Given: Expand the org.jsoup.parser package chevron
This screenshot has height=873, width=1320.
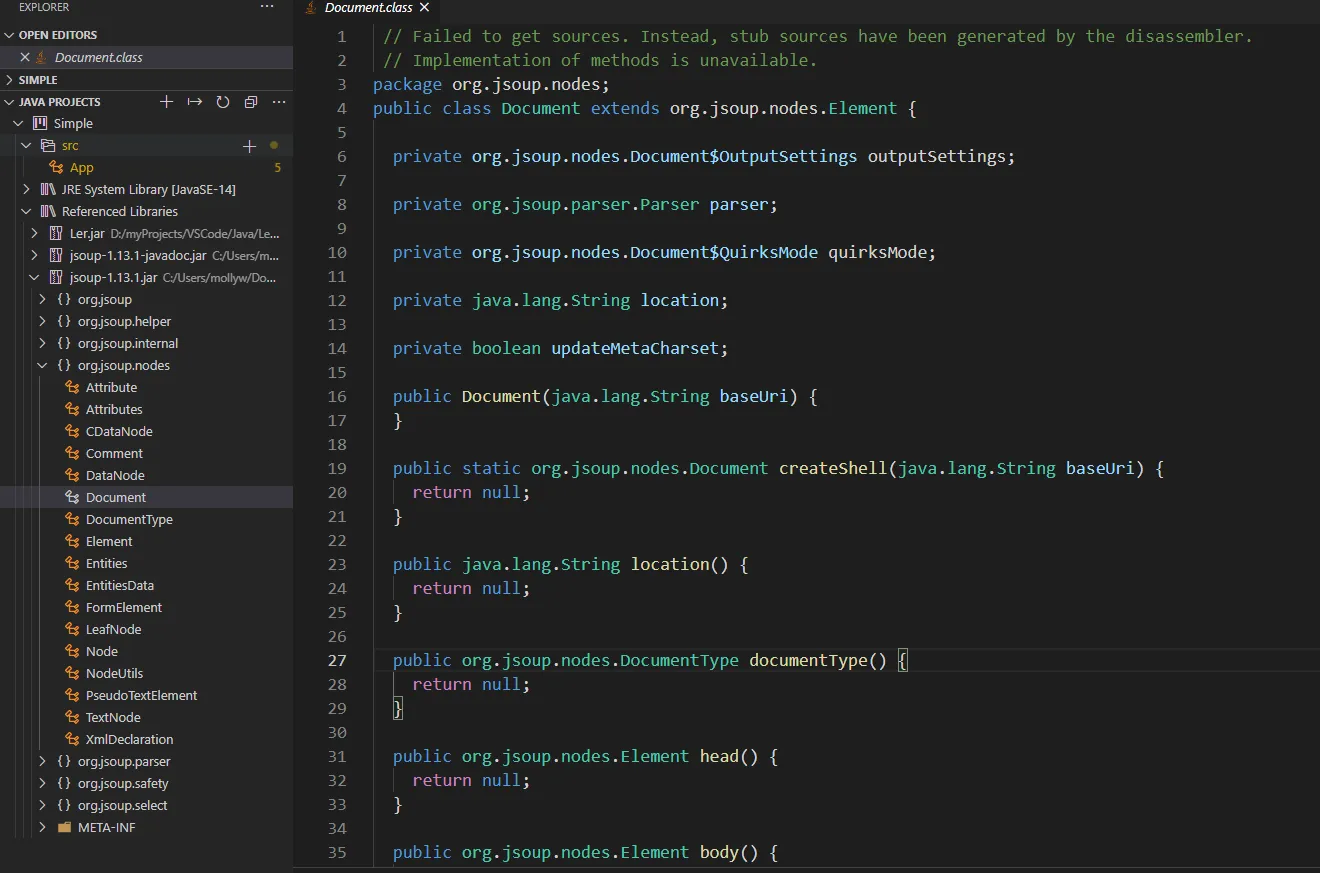Looking at the screenshot, I should 42,762.
